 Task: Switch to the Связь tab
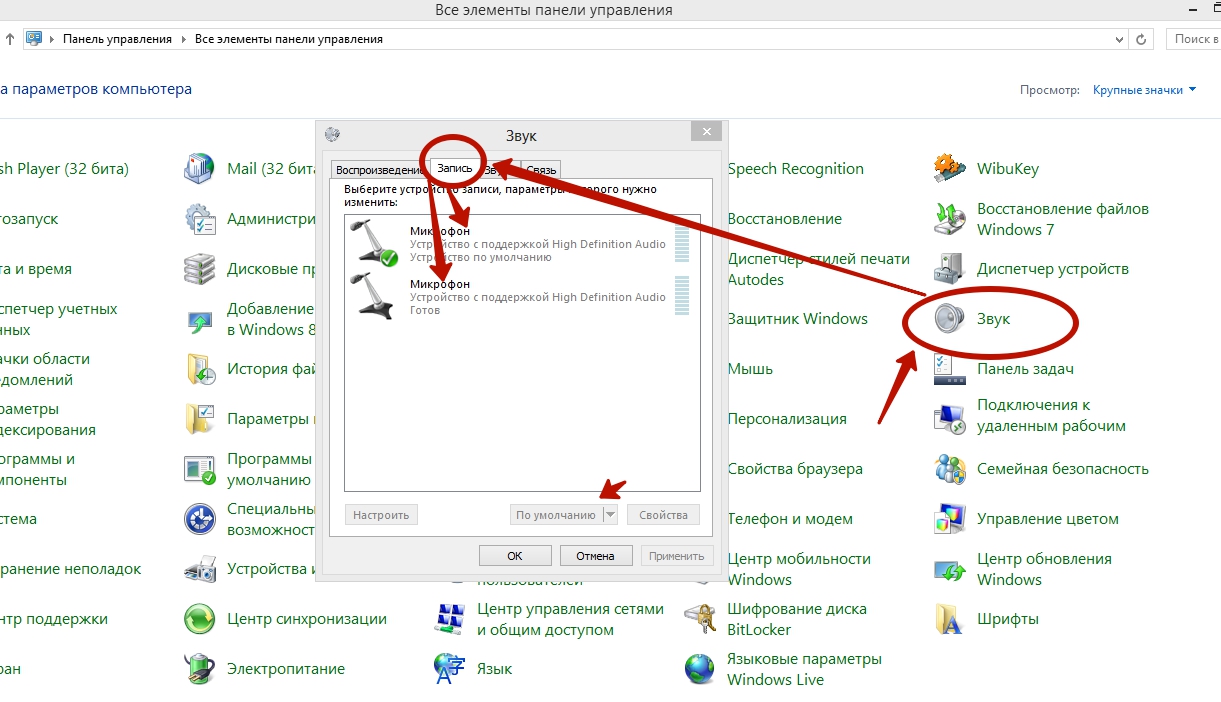tap(541, 170)
